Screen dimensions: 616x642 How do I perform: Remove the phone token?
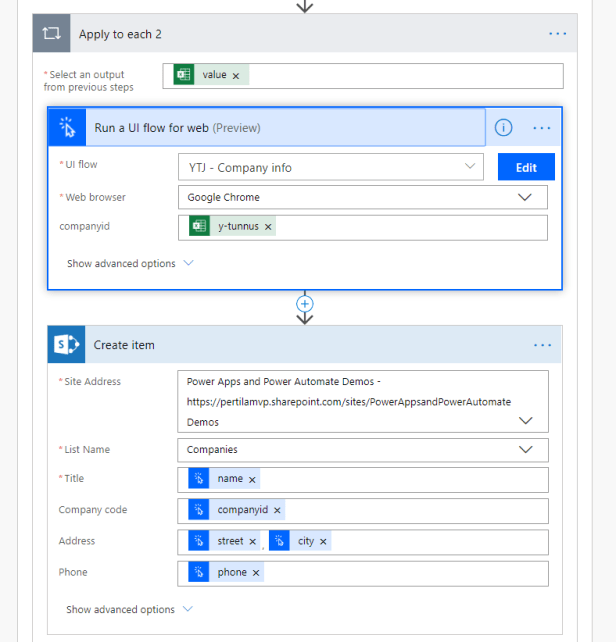pos(256,573)
